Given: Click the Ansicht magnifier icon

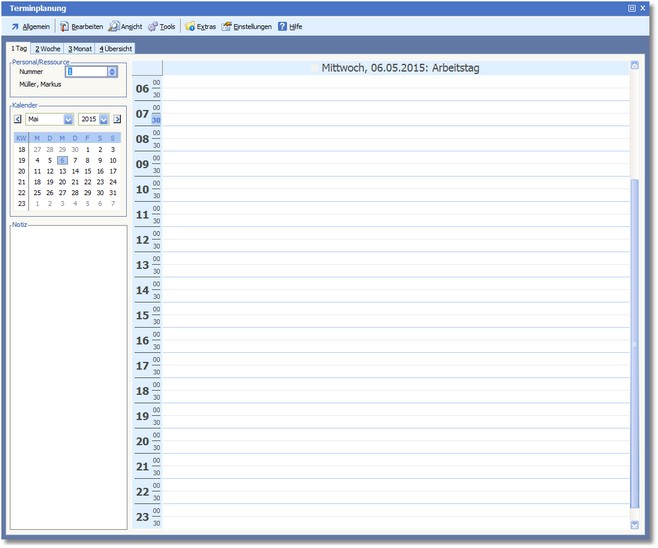Looking at the screenshot, I should (x=114, y=27).
